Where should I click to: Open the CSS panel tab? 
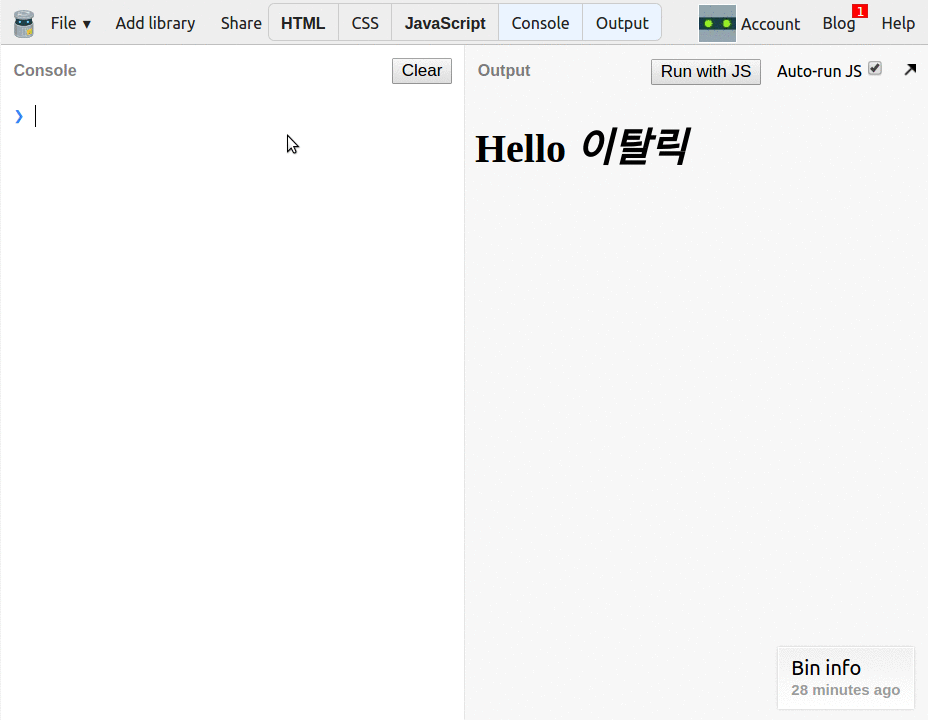[364, 22]
